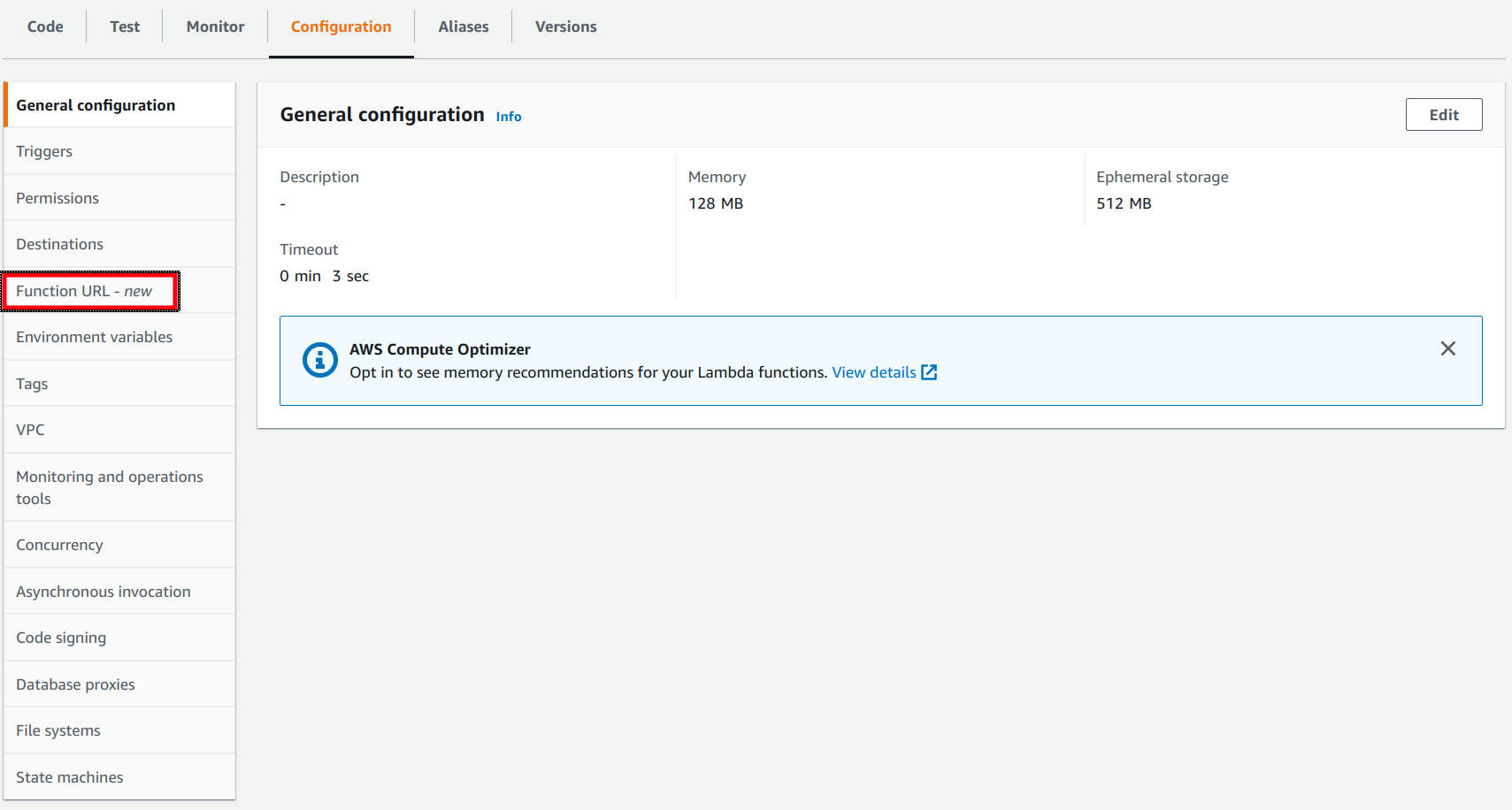This screenshot has height=810, width=1512.
Task: Open Destinations settings
Action: pyautogui.click(x=58, y=243)
